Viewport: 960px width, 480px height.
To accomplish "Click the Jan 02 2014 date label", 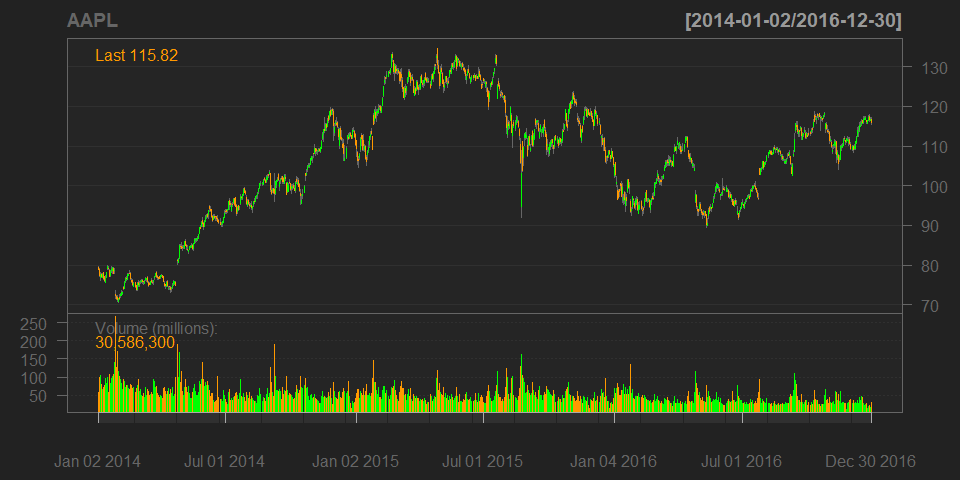I will click(97, 461).
